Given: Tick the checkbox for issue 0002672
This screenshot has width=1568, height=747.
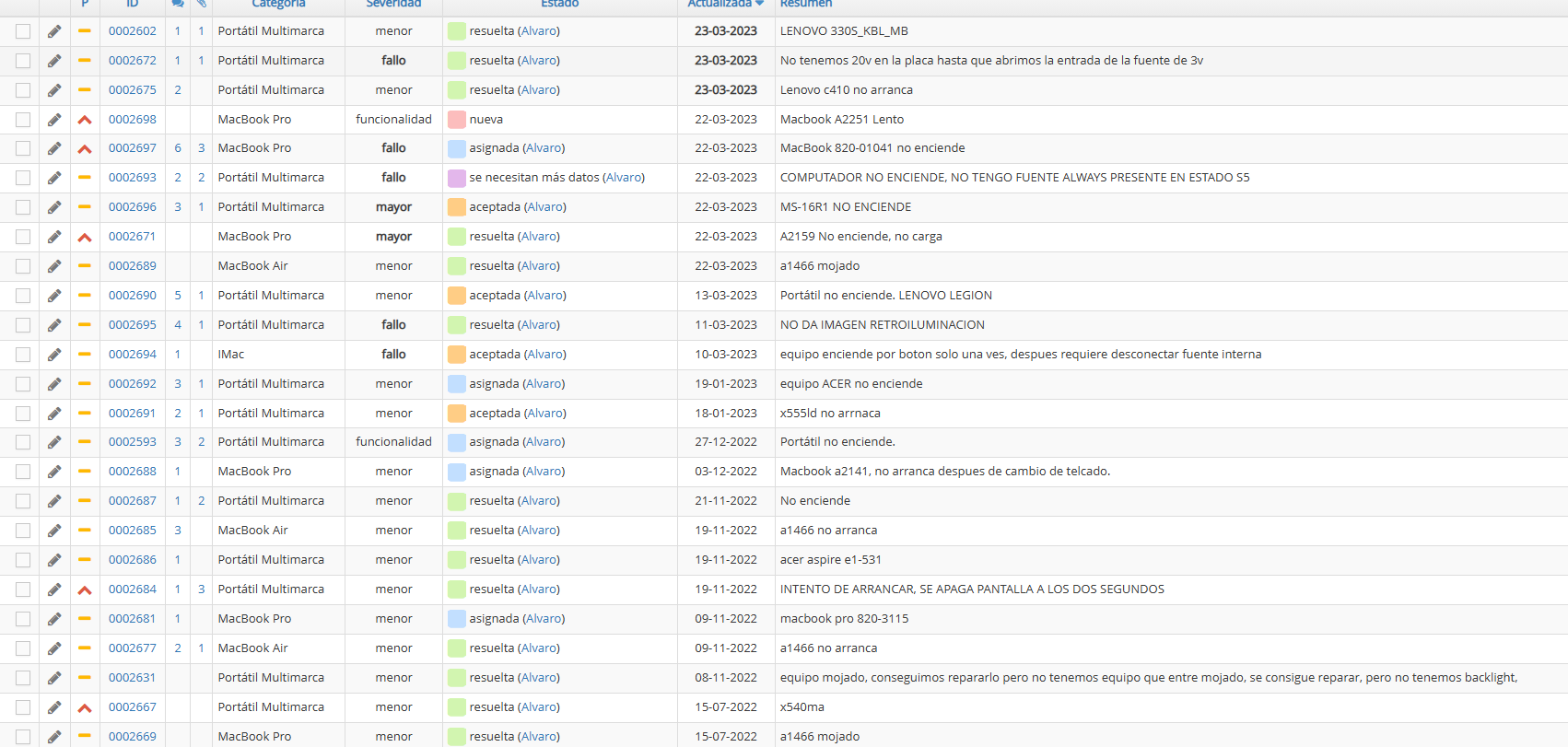Looking at the screenshot, I should pos(23,61).
